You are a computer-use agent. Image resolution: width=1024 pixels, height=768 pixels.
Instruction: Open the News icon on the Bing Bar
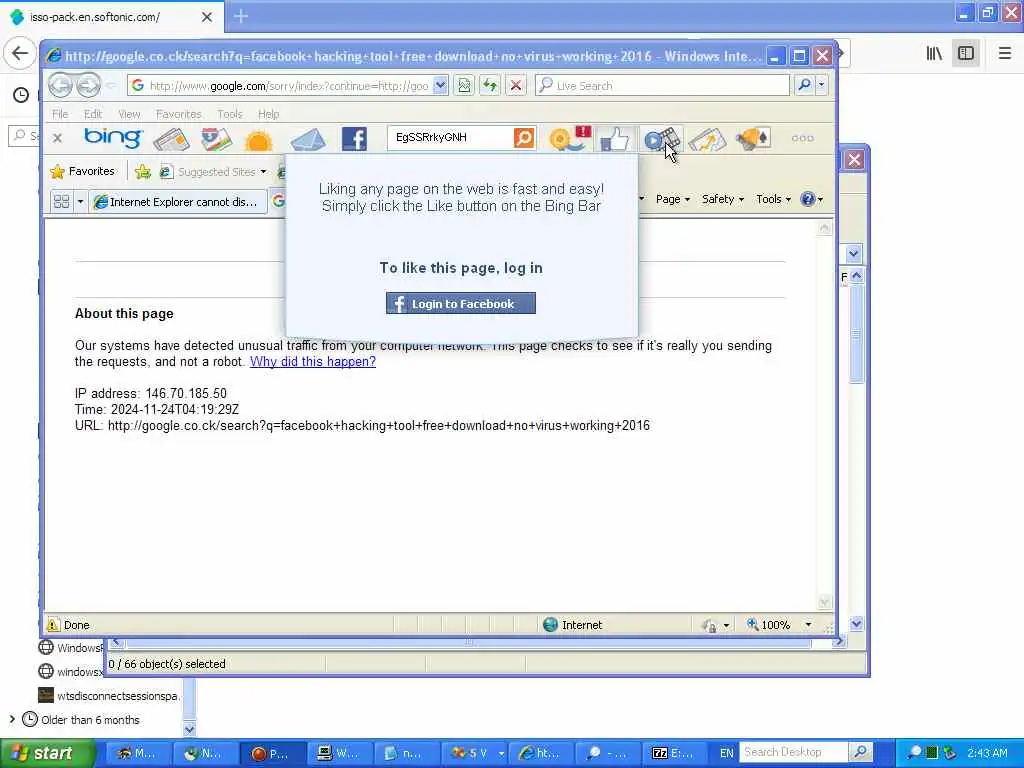(x=171, y=139)
